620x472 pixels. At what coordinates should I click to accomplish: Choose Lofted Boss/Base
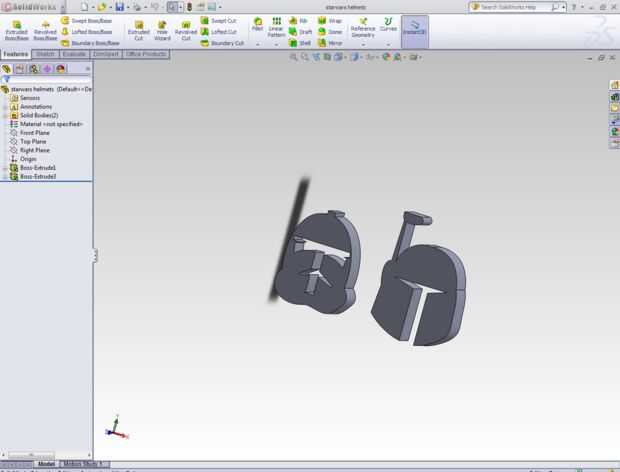(x=87, y=32)
